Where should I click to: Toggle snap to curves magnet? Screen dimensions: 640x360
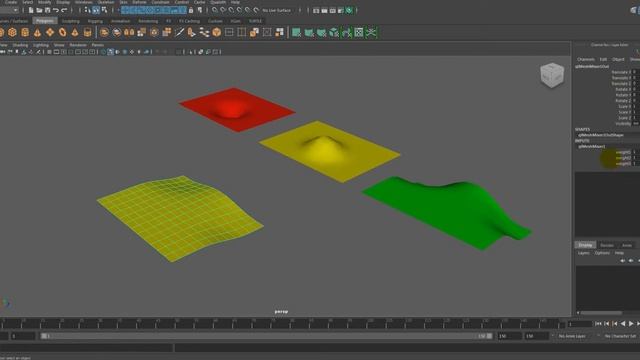pos(223,10)
